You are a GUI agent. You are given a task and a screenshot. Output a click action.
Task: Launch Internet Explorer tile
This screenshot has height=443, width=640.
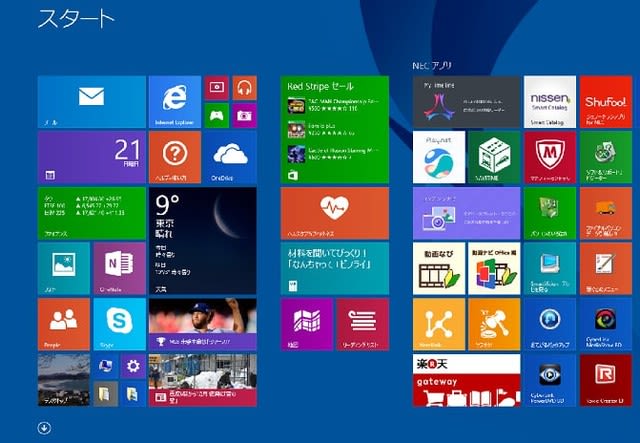pyautogui.click(x=175, y=102)
